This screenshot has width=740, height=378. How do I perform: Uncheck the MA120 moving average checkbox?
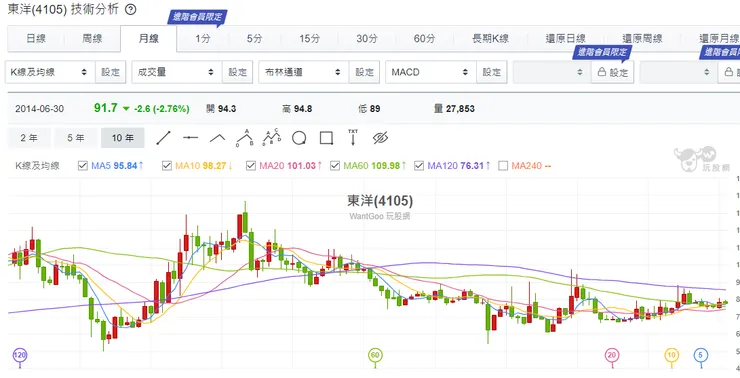pyautogui.click(x=419, y=166)
